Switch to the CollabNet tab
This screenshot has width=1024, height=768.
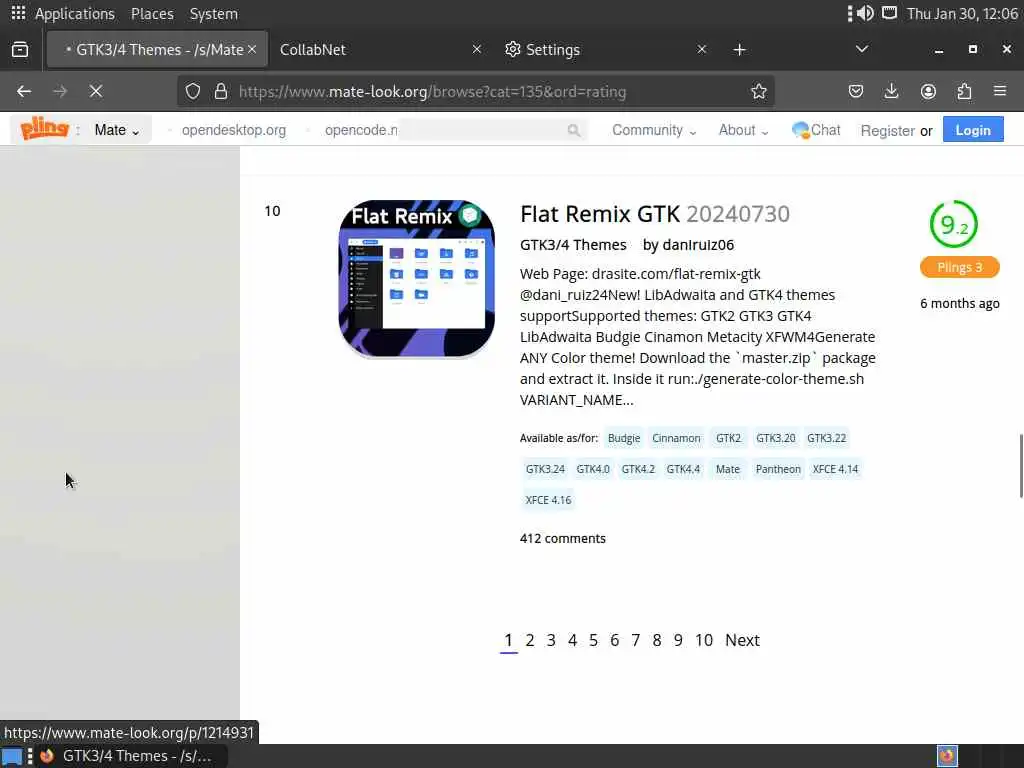coord(379,50)
